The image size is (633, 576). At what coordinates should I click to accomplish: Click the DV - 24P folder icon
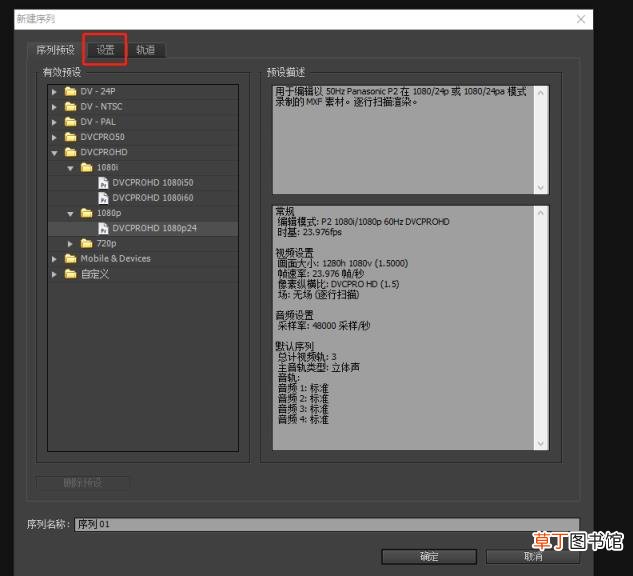click(x=71, y=92)
